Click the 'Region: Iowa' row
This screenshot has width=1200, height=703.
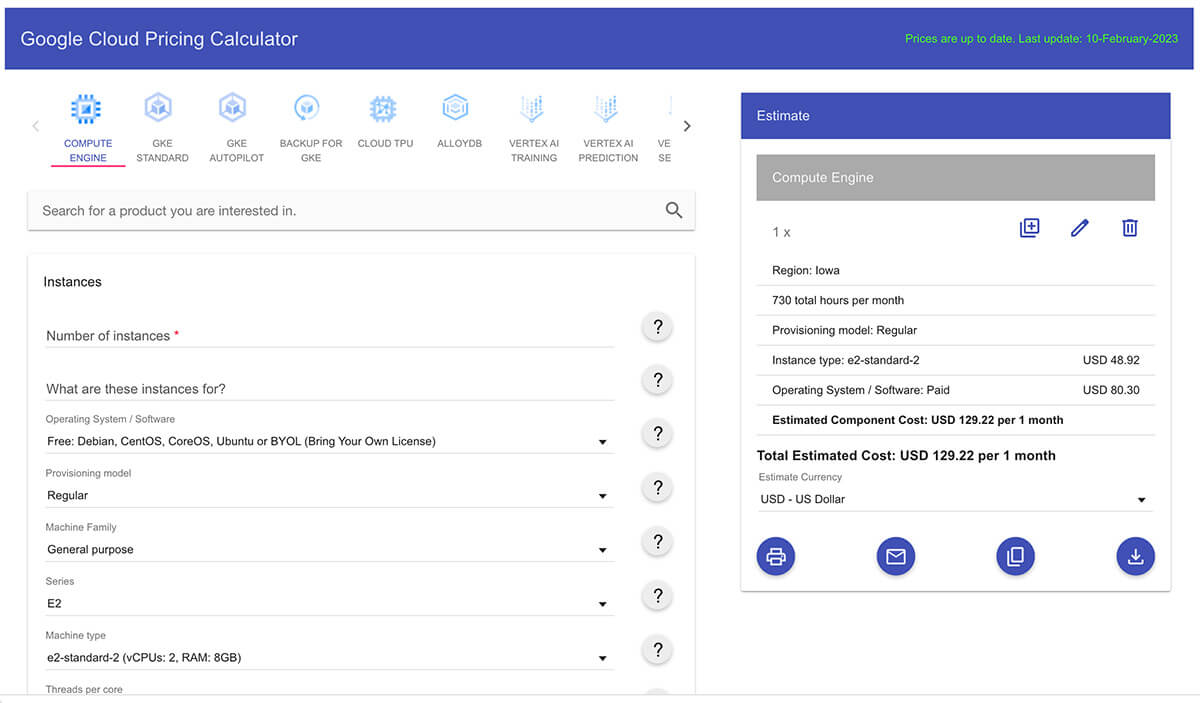(x=956, y=270)
